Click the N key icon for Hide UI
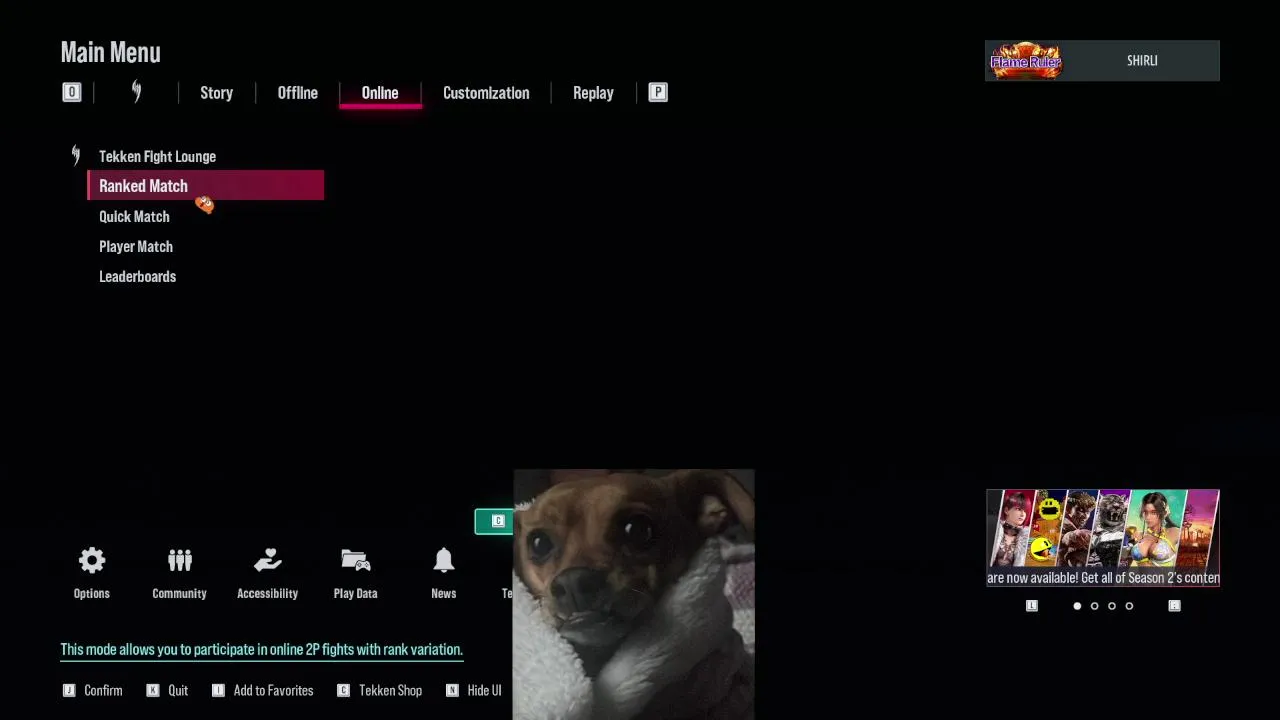This screenshot has height=720, width=1280. point(452,690)
